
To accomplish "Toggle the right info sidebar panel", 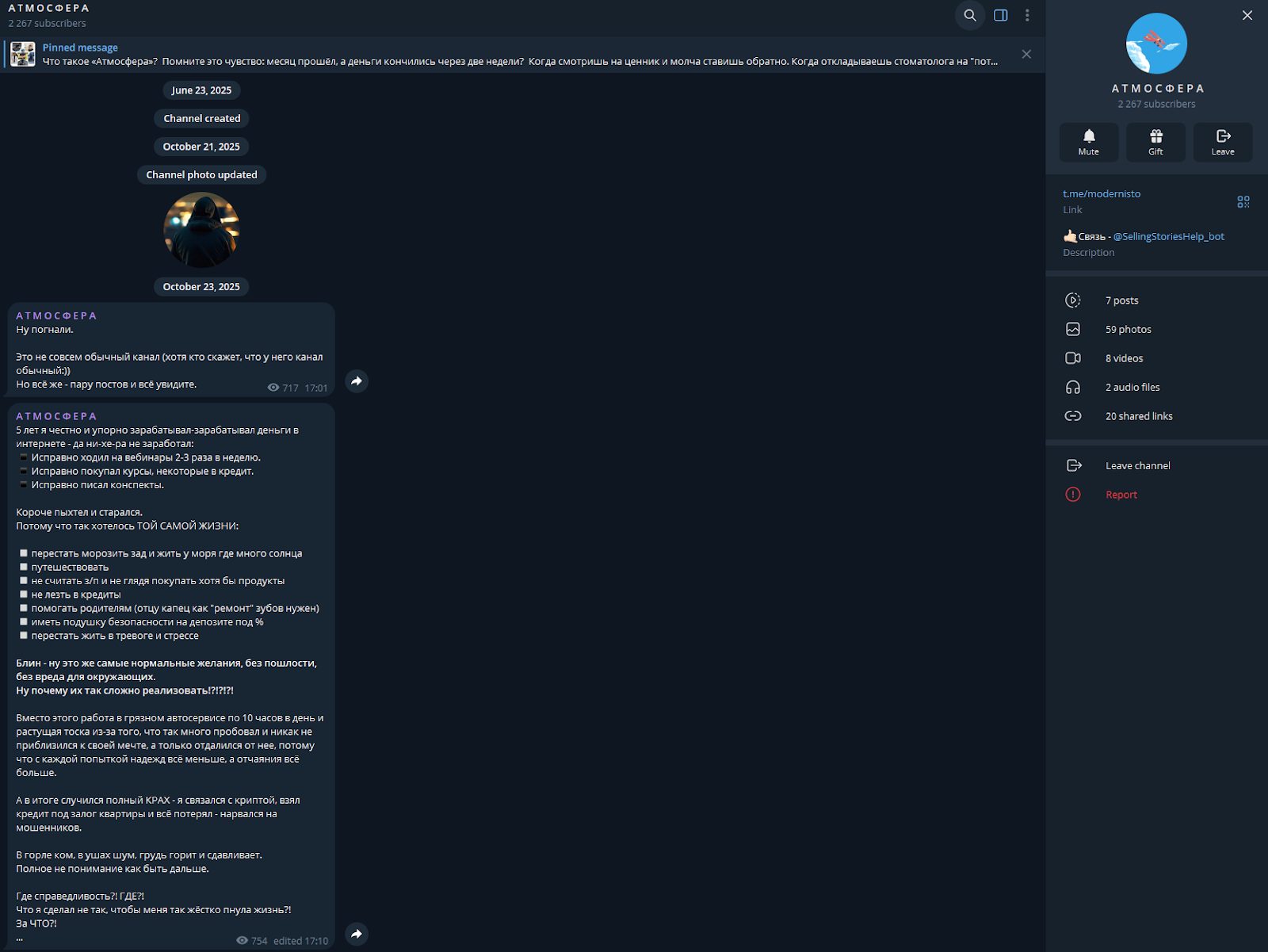I will [1001, 15].
